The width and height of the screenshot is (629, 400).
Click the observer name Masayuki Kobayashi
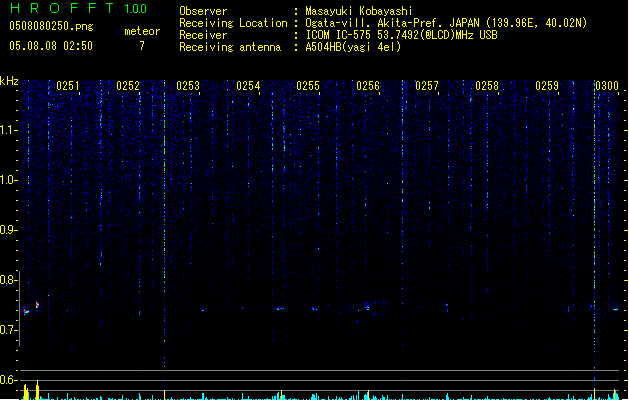click(x=359, y=11)
